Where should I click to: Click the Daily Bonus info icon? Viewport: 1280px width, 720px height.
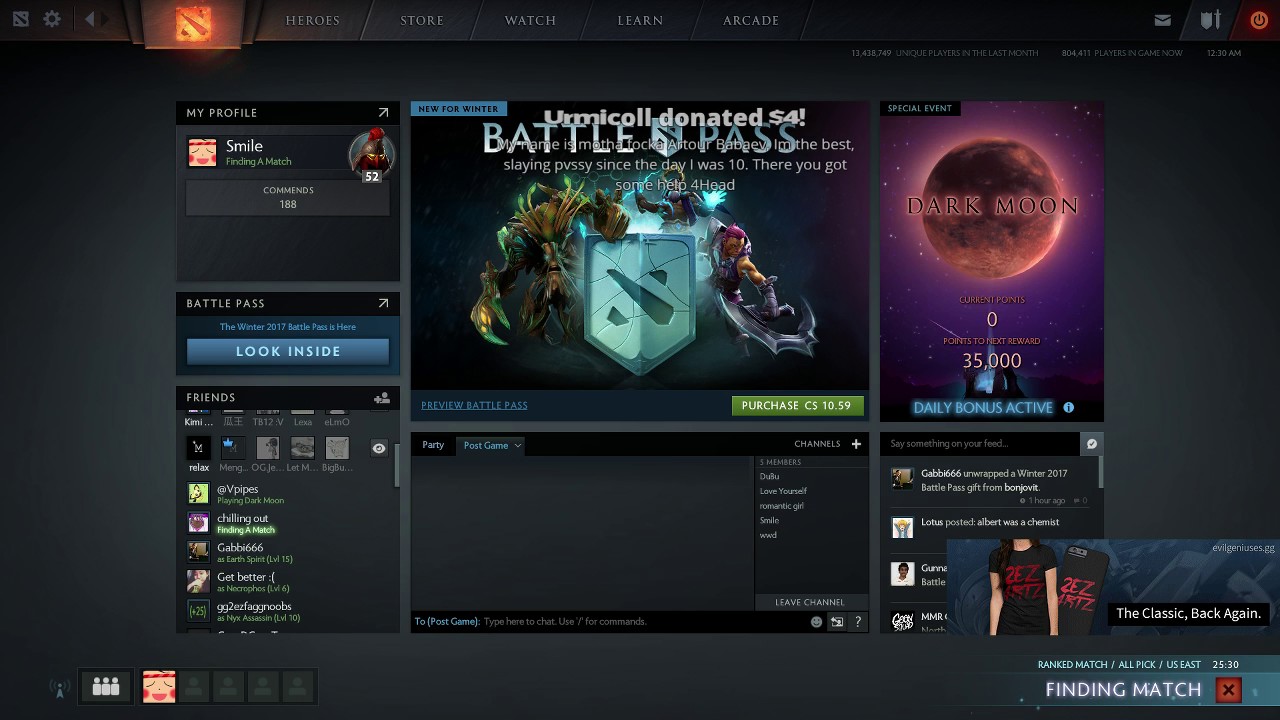click(1068, 407)
